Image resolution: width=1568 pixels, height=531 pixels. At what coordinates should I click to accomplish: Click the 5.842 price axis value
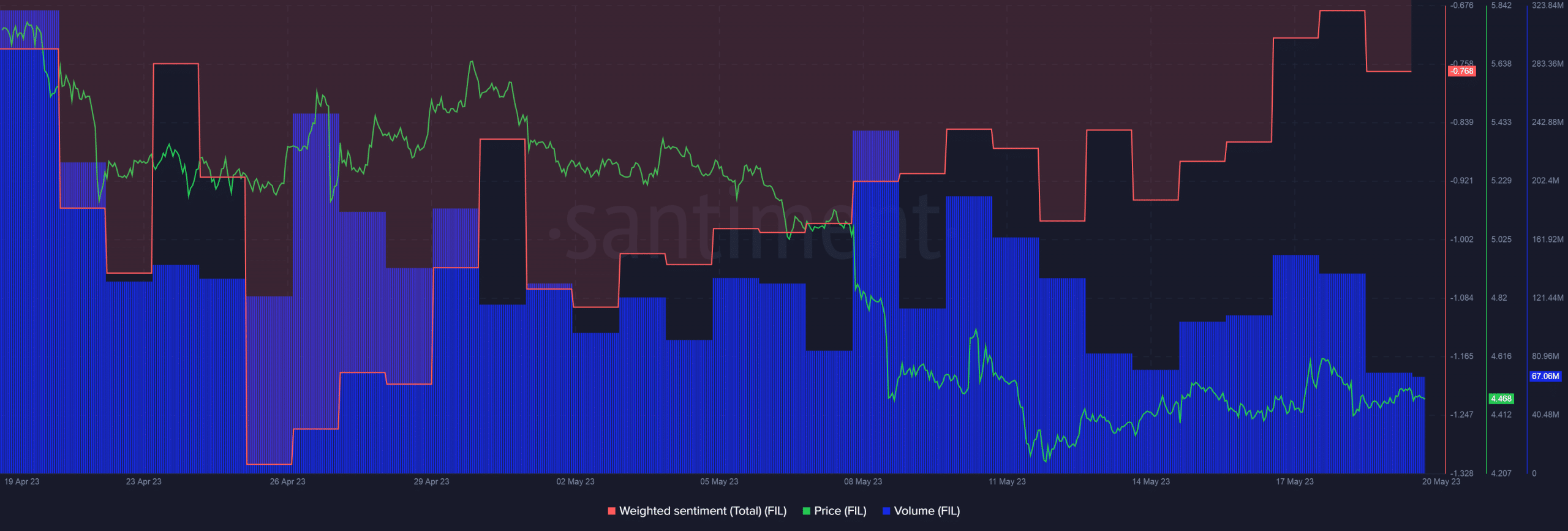[1501, 6]
